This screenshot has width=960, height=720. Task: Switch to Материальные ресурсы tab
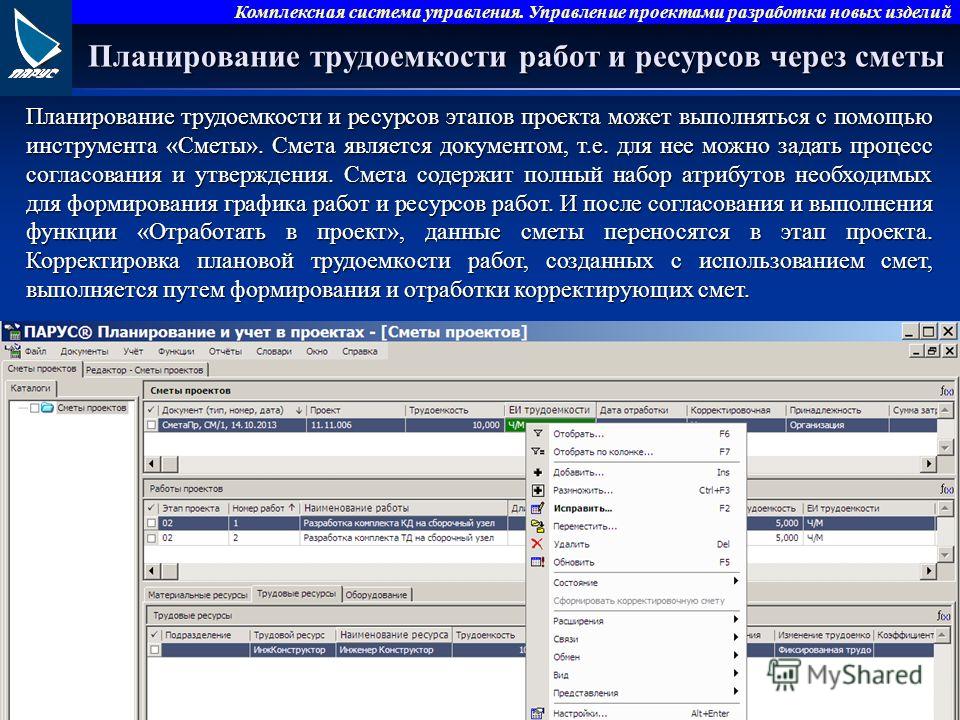click(198, 594)
